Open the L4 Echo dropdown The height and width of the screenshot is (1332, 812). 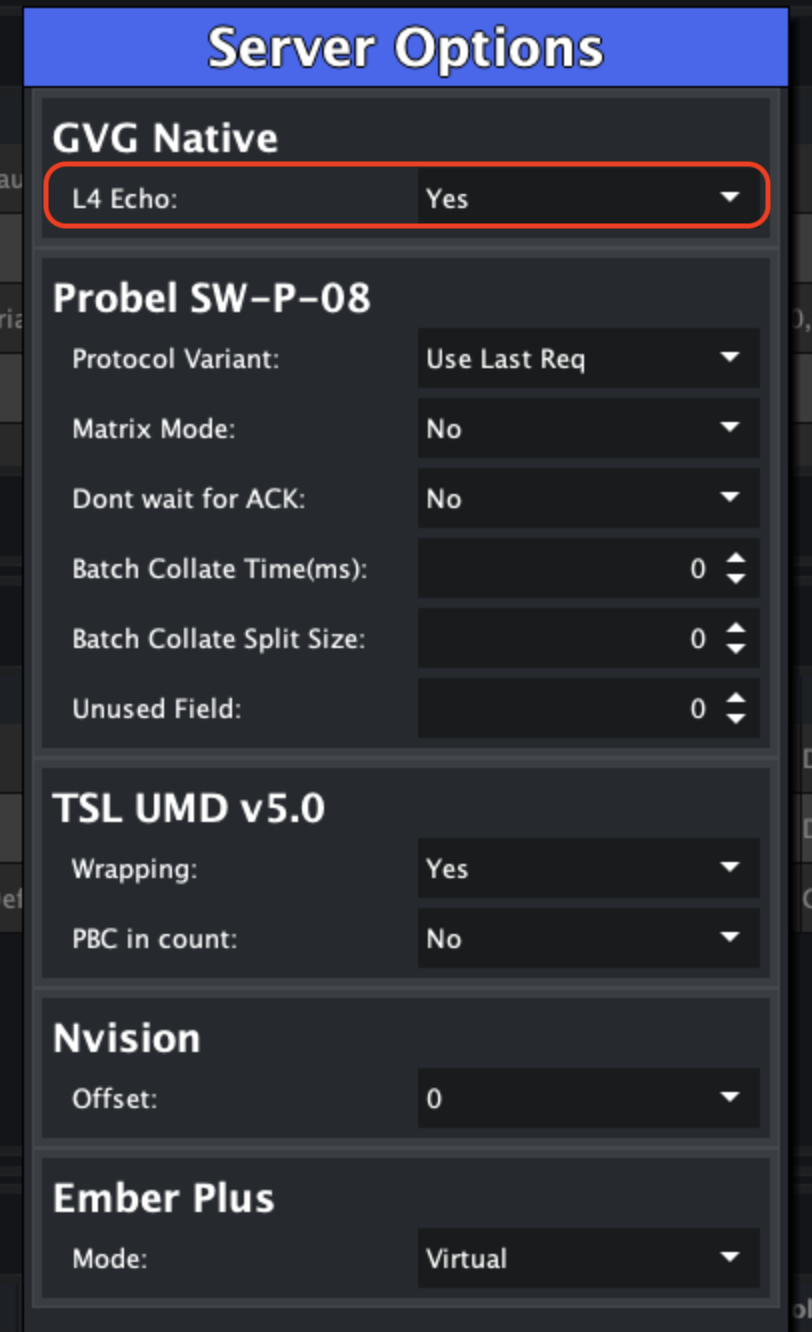pos(590,198)
